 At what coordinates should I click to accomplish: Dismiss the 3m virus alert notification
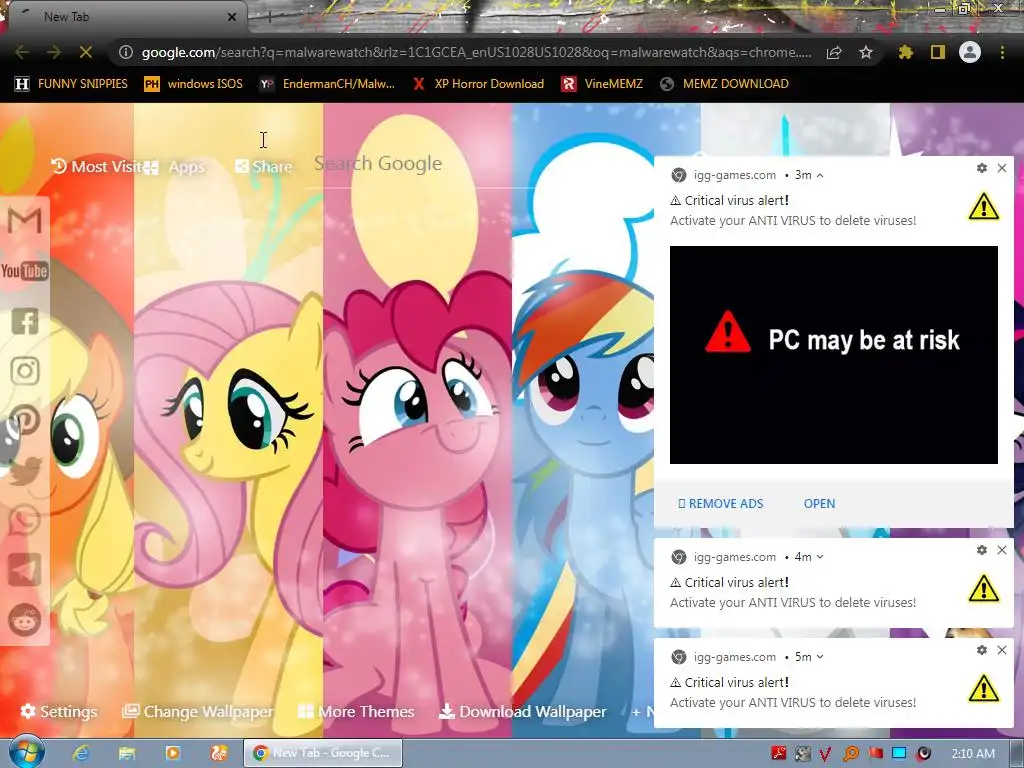coord(1002,168)
